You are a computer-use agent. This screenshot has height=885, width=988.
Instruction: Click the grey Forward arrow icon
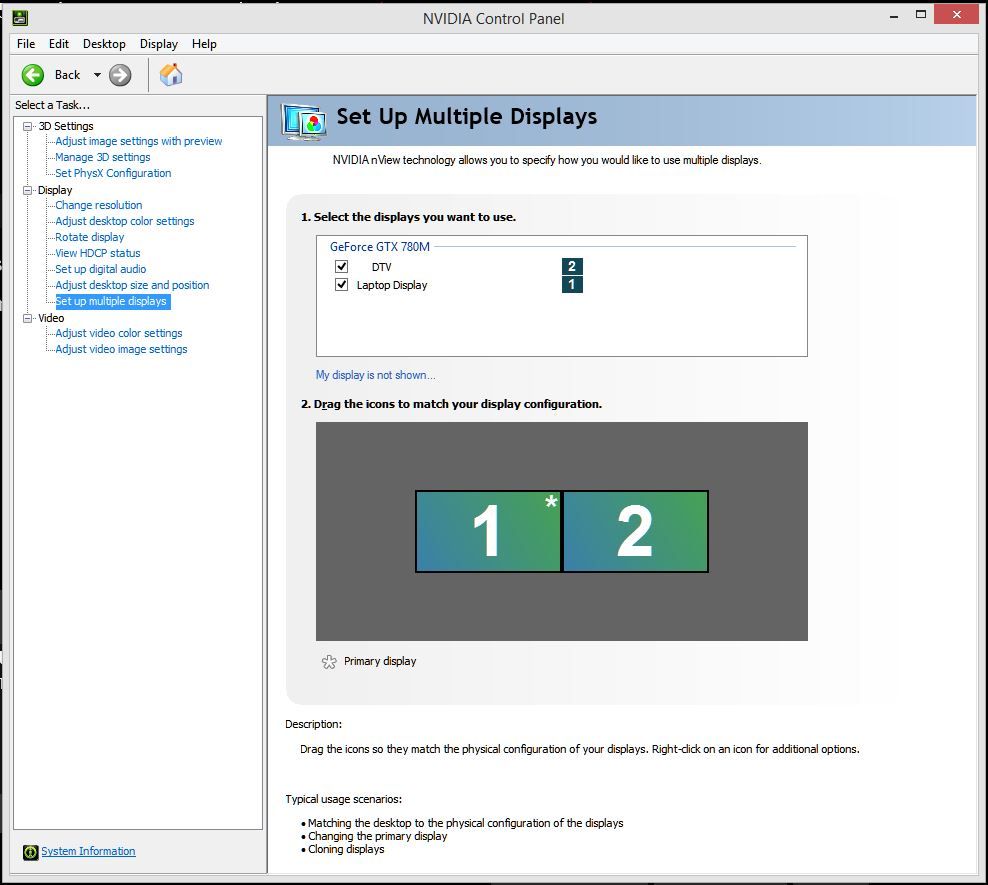click(x=120, y=75)
